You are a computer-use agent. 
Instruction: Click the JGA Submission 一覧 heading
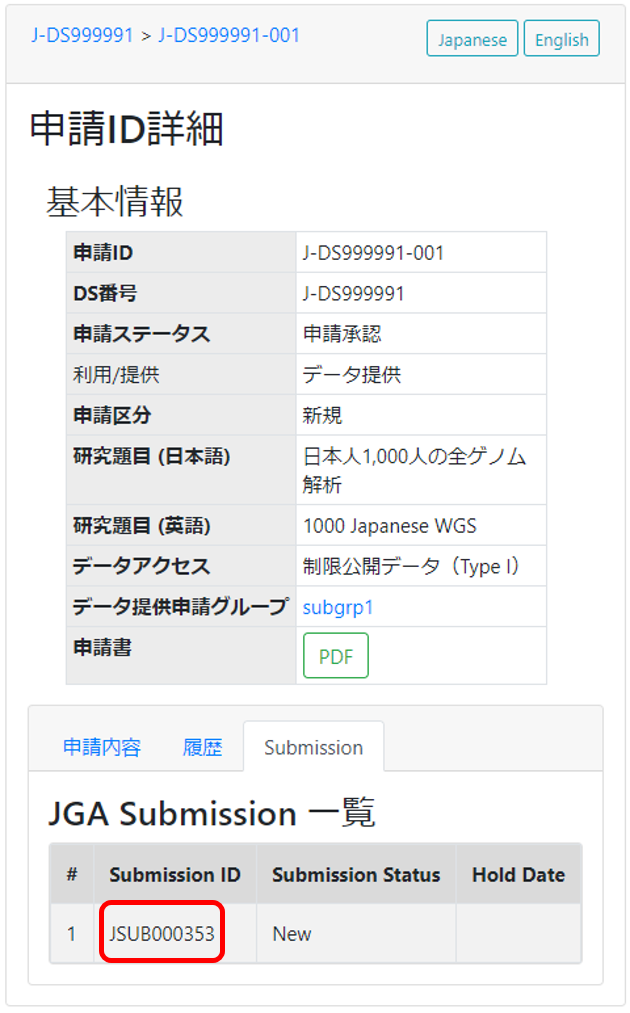(212, 814)
